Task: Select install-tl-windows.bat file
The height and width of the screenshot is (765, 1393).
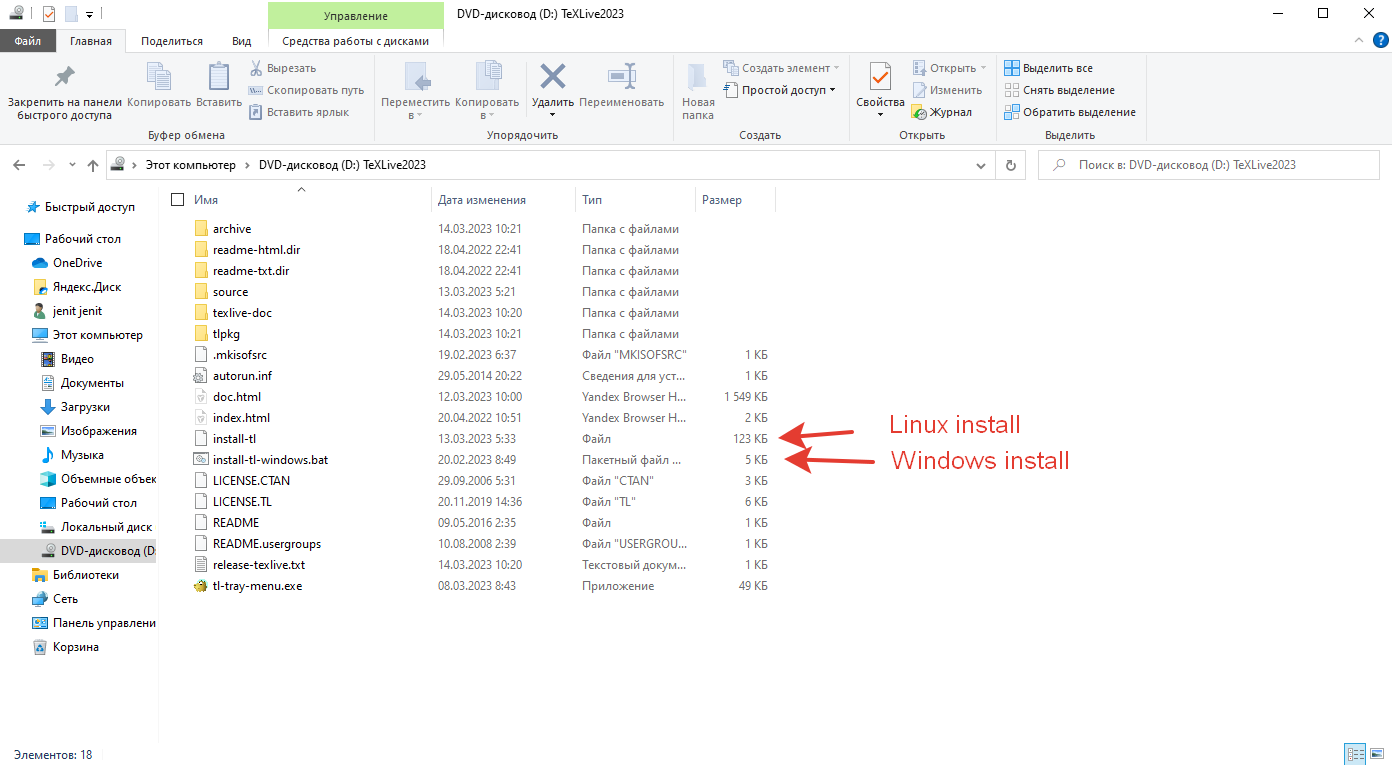Action: [270, 460]
